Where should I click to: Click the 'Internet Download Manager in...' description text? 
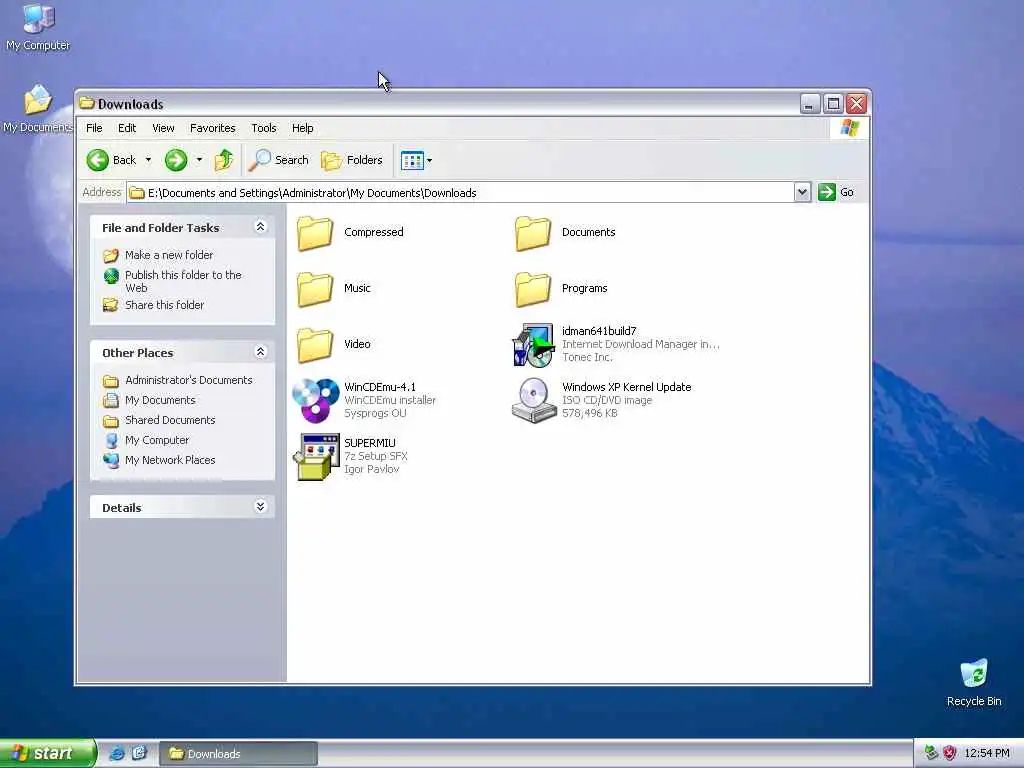tap(641, 344)
